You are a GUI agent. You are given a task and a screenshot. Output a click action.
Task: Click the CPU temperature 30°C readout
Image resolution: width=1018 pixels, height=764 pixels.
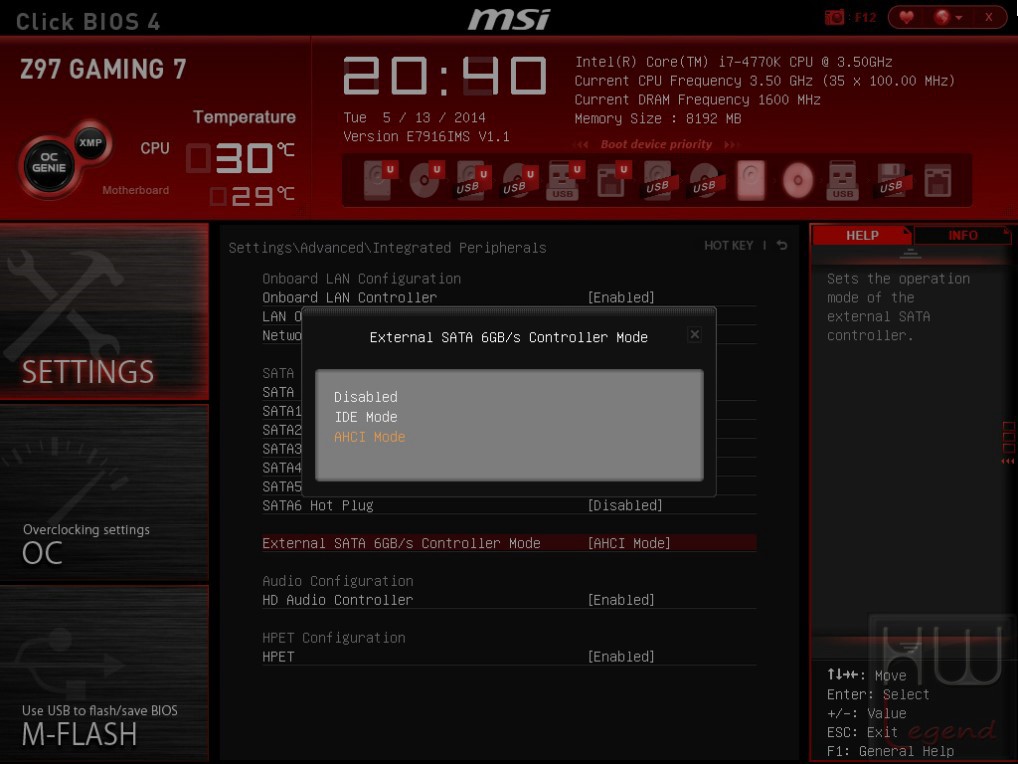[x=241, y=158]
